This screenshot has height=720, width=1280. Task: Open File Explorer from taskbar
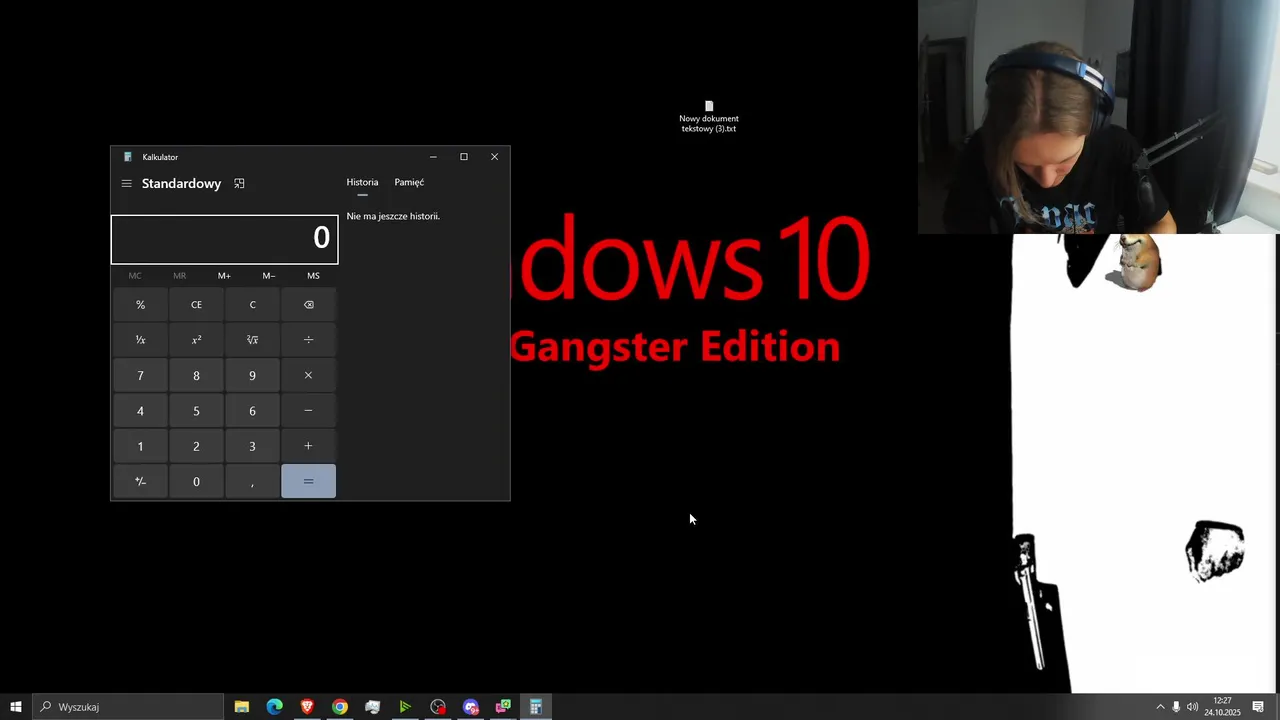(x=242, y=707)
